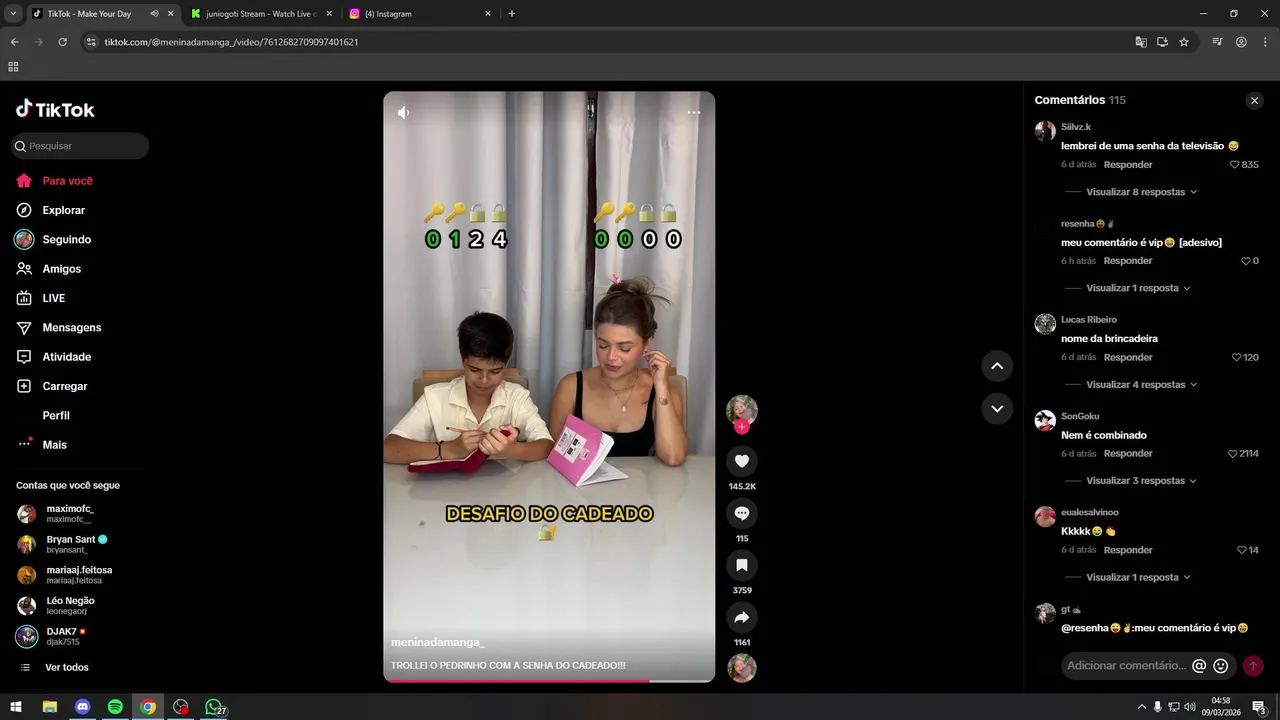Screen dimensions: 1280x720
Task: Click the Adicionar comentário field
Action: coord(1126,666)
